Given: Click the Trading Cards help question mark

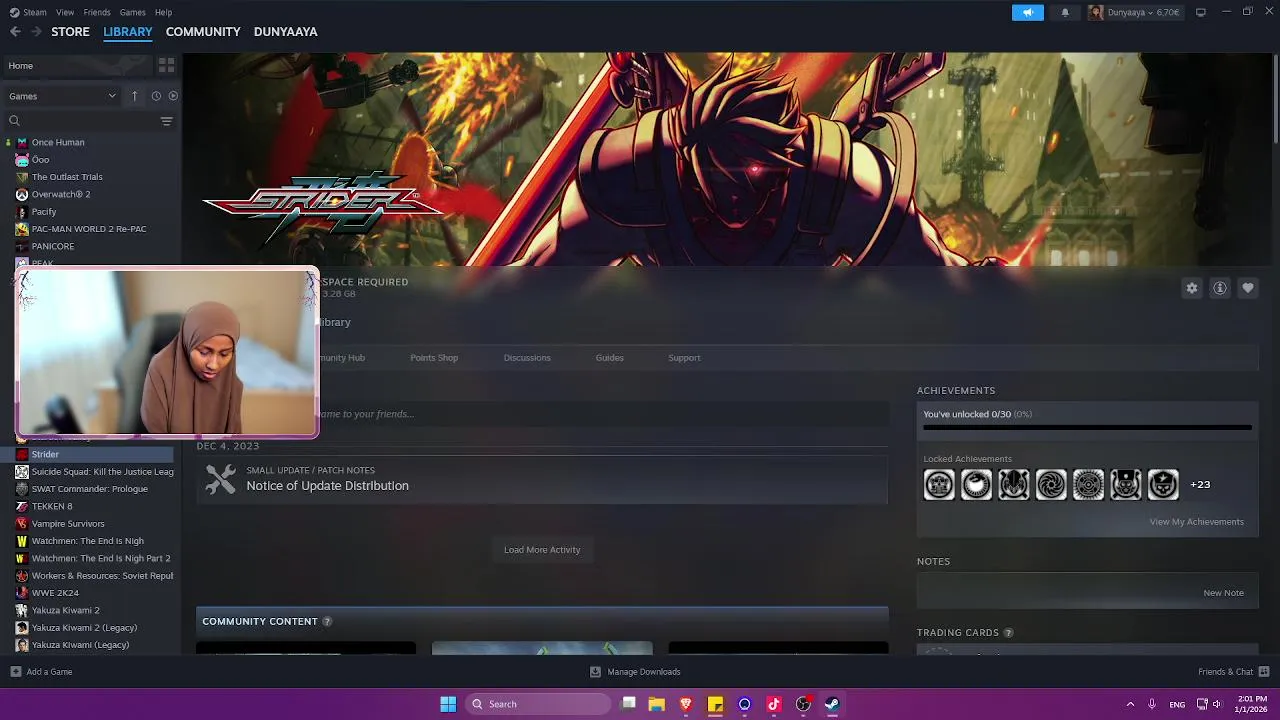Looking at the screenshot, I should coord(1008,633).
